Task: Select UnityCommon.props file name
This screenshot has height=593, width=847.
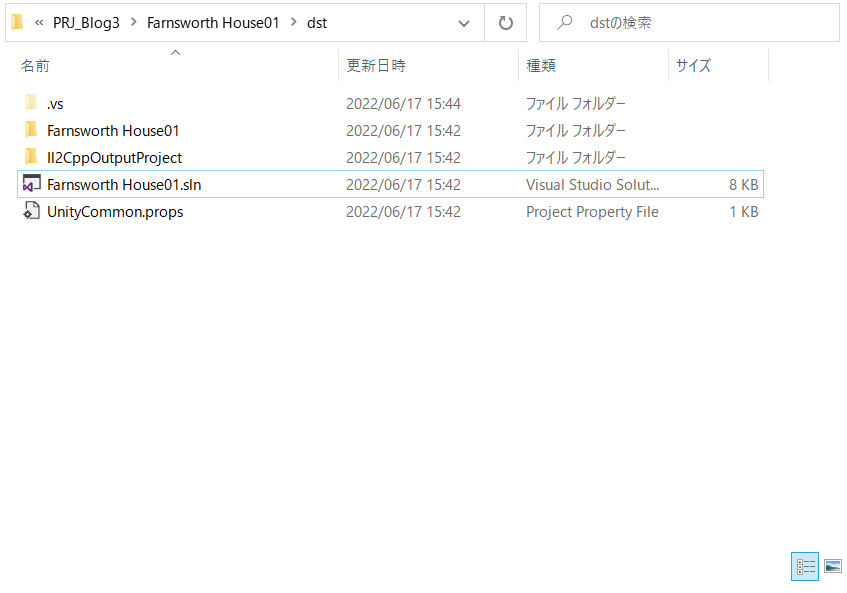Action: point(115,212)
